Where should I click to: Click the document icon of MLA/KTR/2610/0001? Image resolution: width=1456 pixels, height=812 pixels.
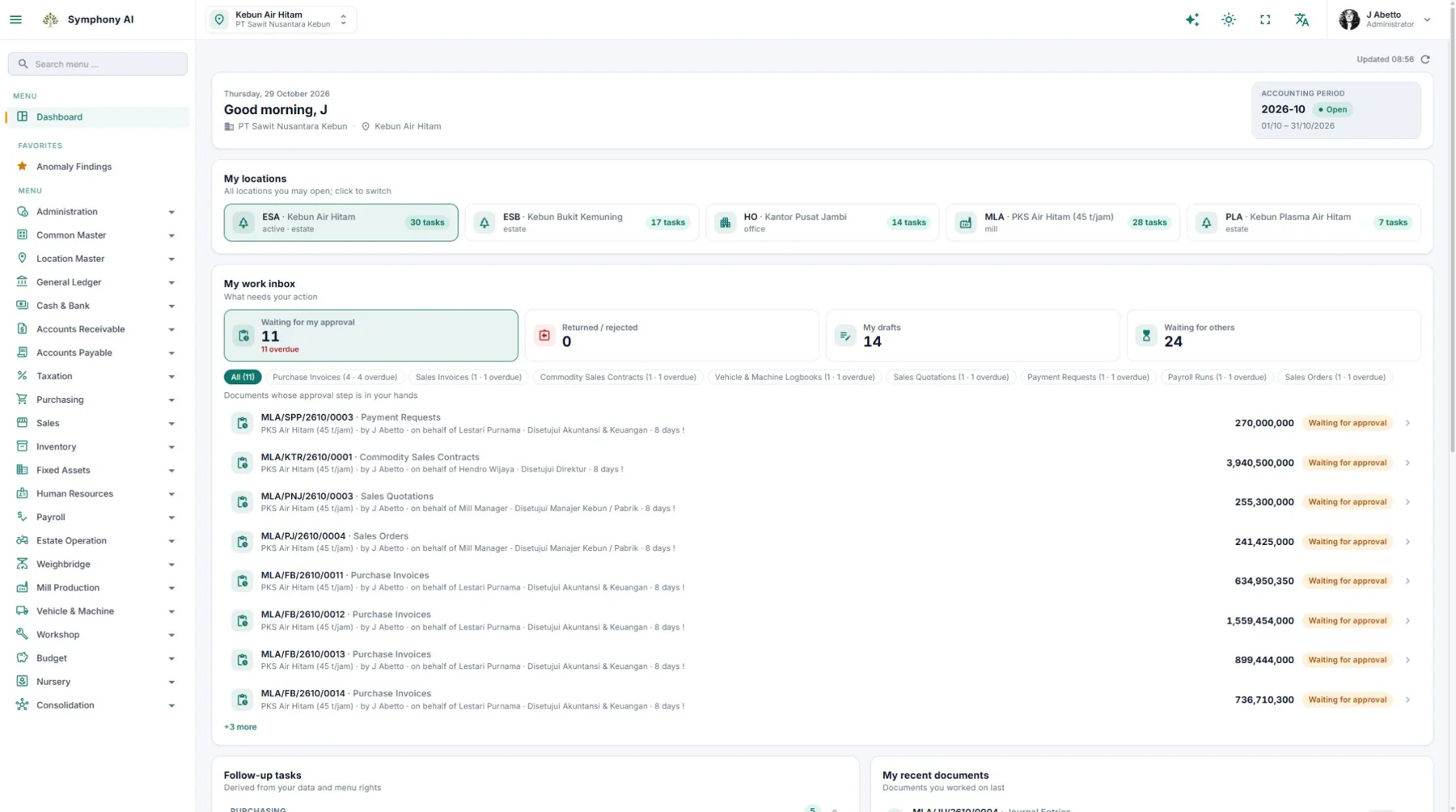[x=242, y=463]
